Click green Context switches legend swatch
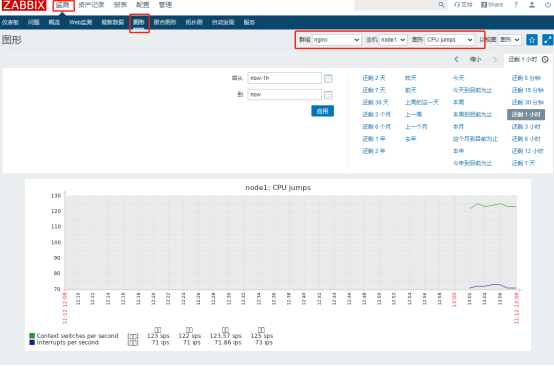The image size is (554, 366). 32,336
